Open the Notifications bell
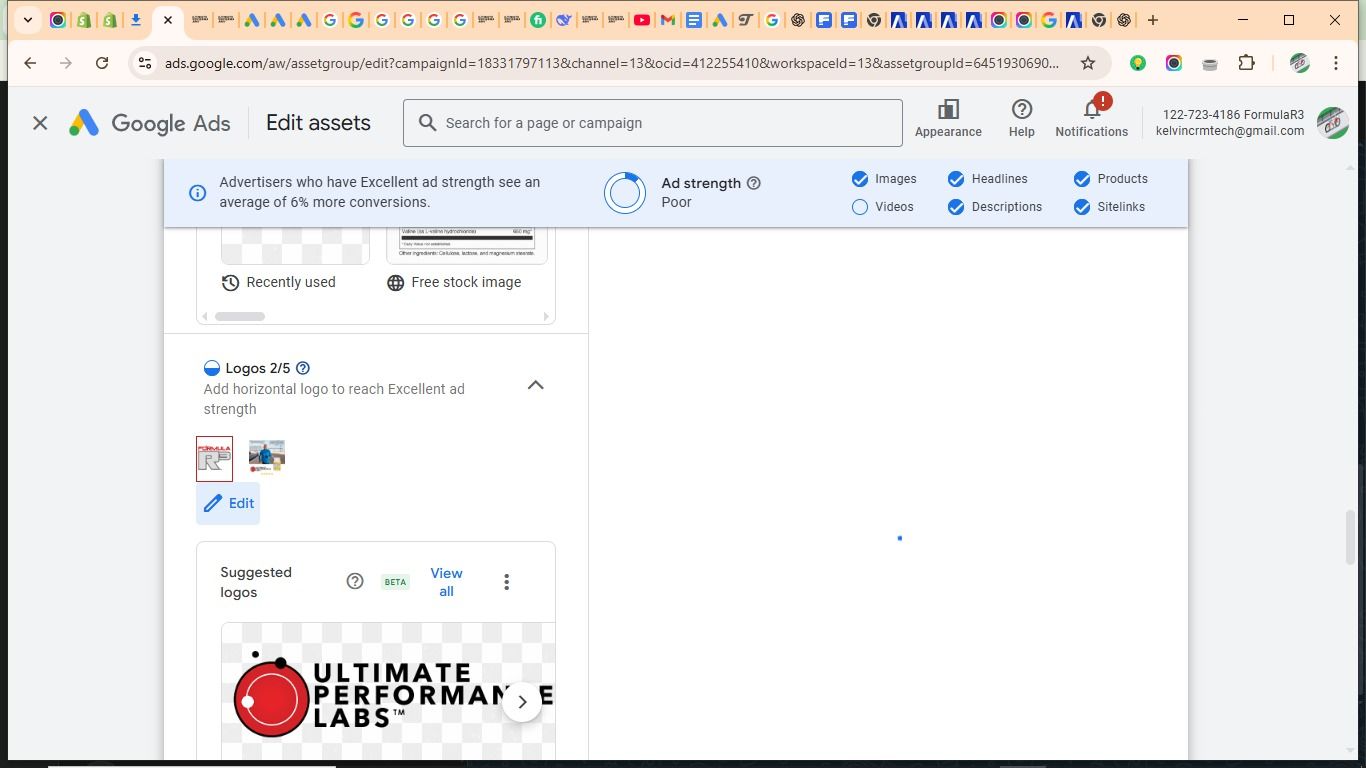 point(1091,110)
